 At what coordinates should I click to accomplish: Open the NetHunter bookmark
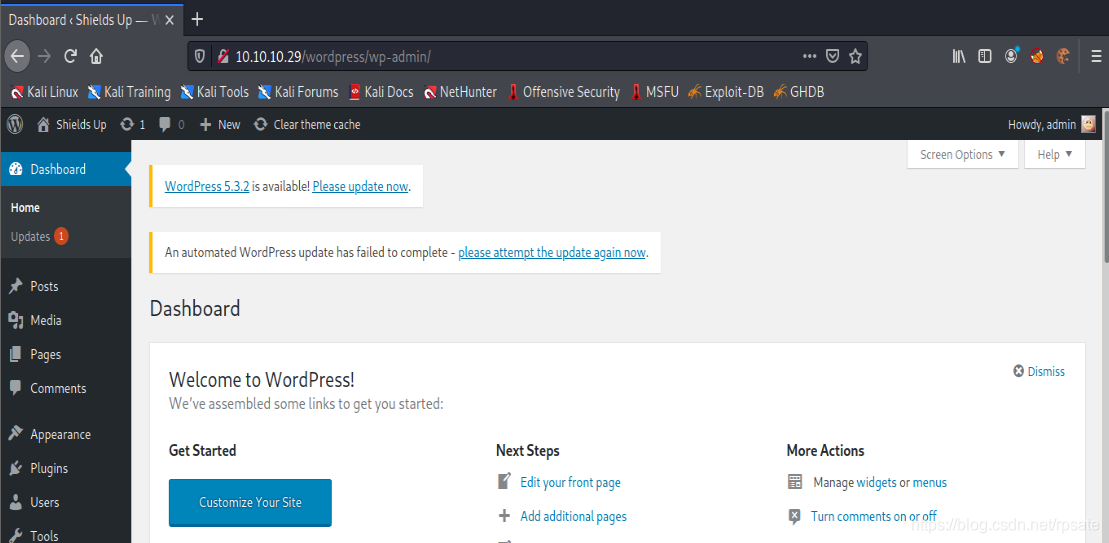(460, 92)
